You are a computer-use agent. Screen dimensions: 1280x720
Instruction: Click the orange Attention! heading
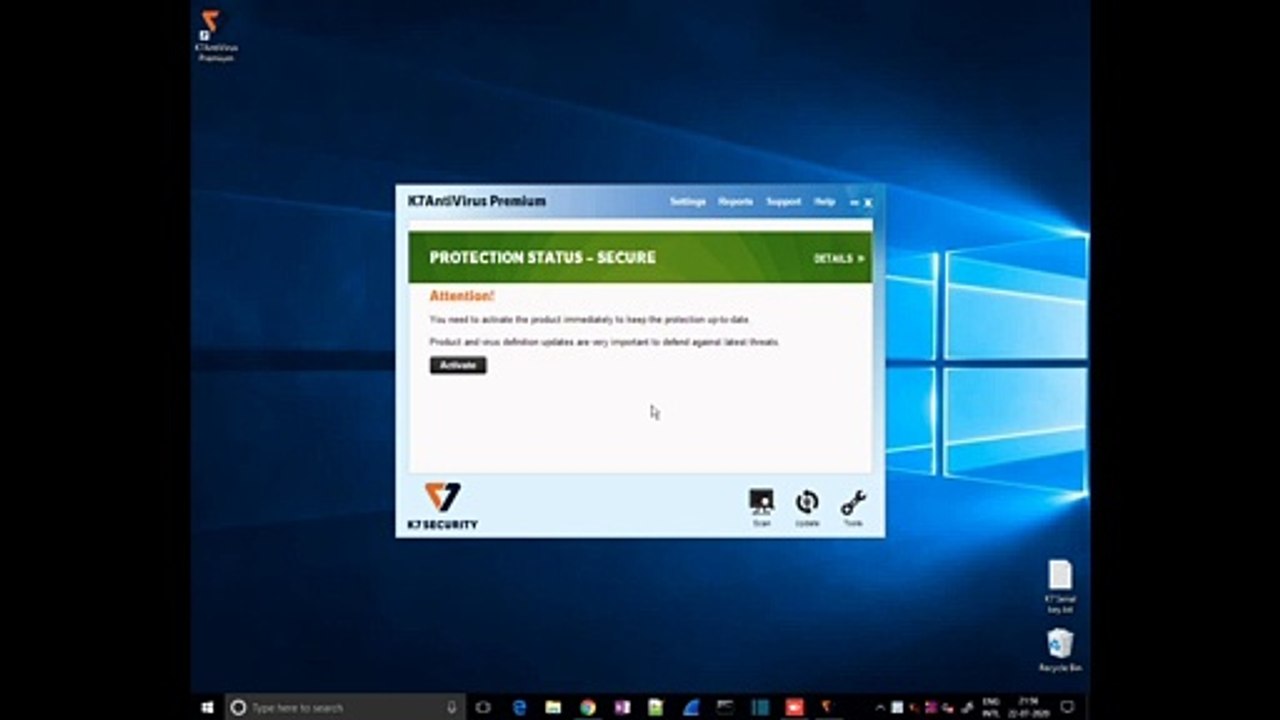click(x=462, y=296)
